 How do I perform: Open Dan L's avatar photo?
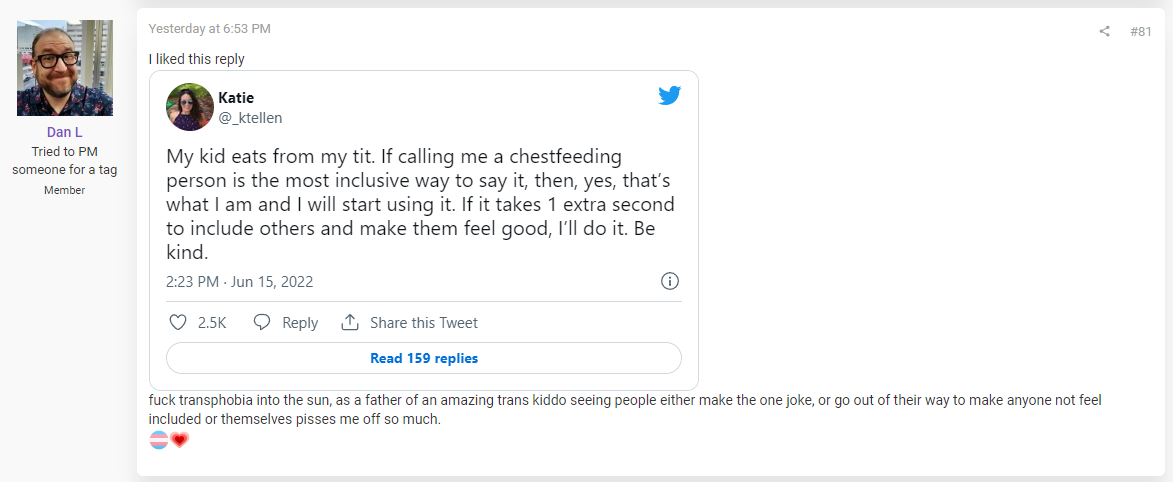coord(65,68)
